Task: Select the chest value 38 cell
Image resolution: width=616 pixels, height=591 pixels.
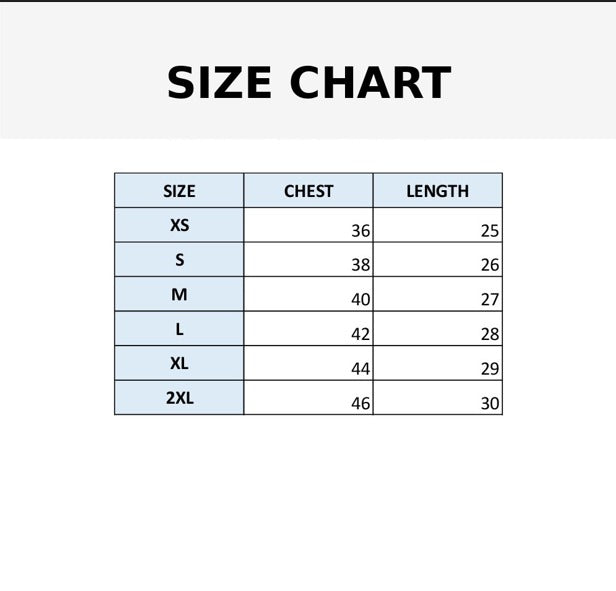Action: coord(309,261)
